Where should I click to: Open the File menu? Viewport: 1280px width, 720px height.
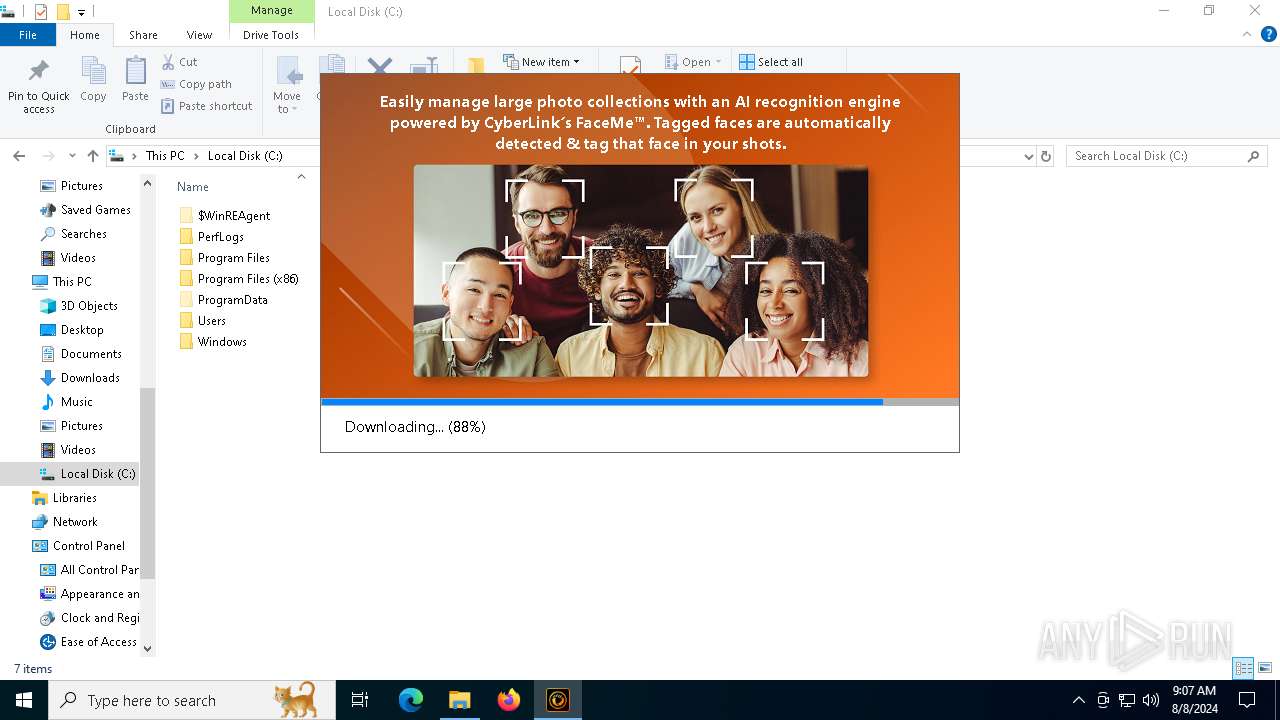(x=28, y=35)
